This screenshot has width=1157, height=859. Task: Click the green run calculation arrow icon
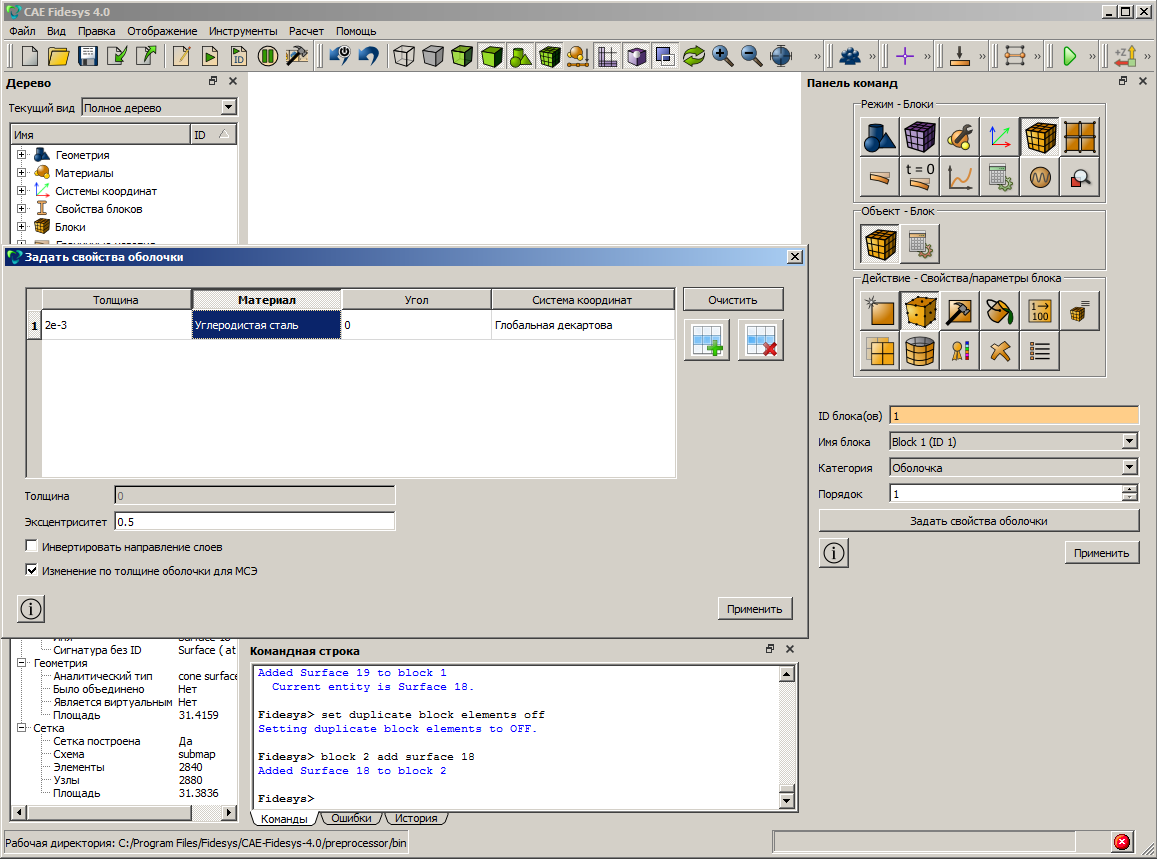(x=1069, y=56)
